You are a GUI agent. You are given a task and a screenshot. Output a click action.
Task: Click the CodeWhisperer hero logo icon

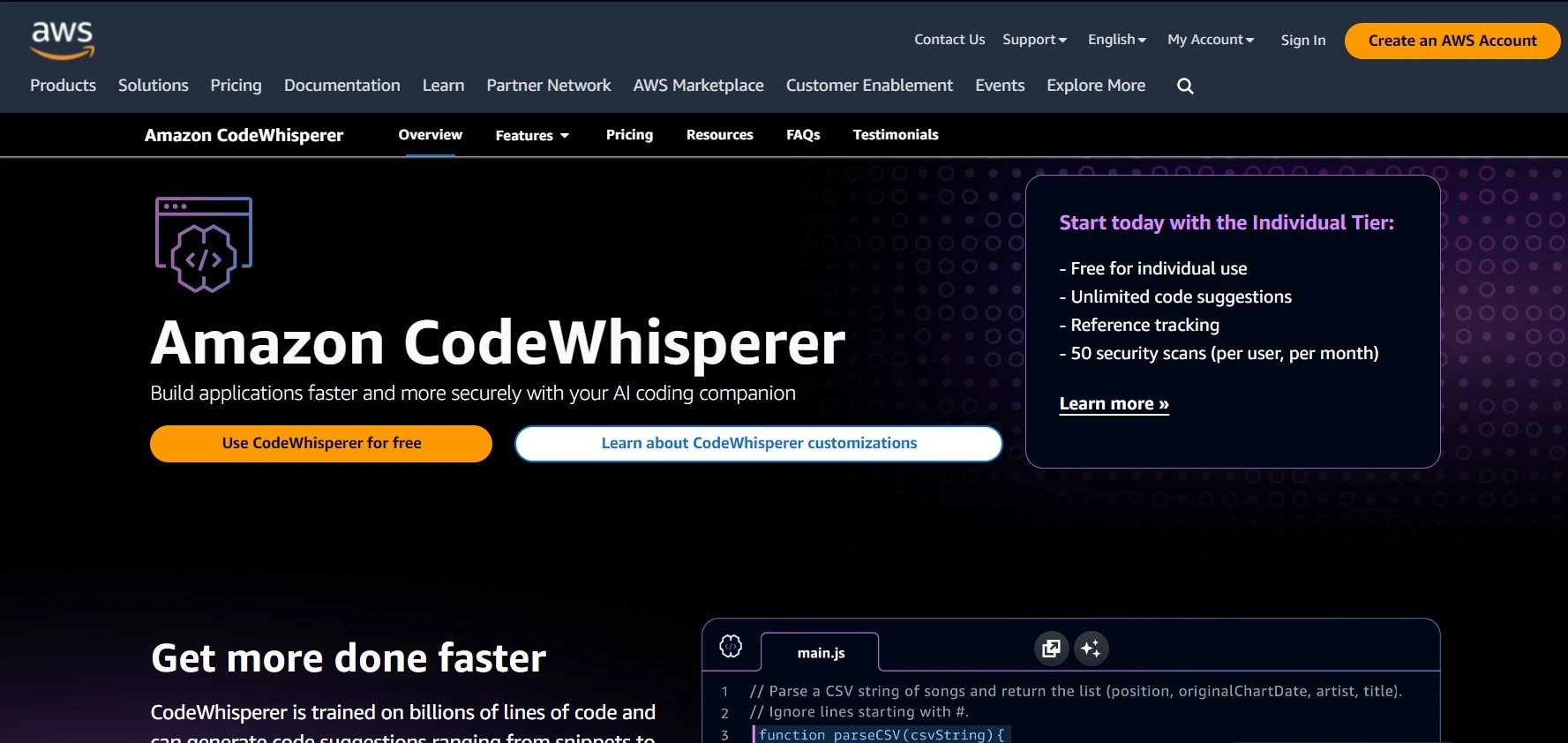[x=204, y=244]
